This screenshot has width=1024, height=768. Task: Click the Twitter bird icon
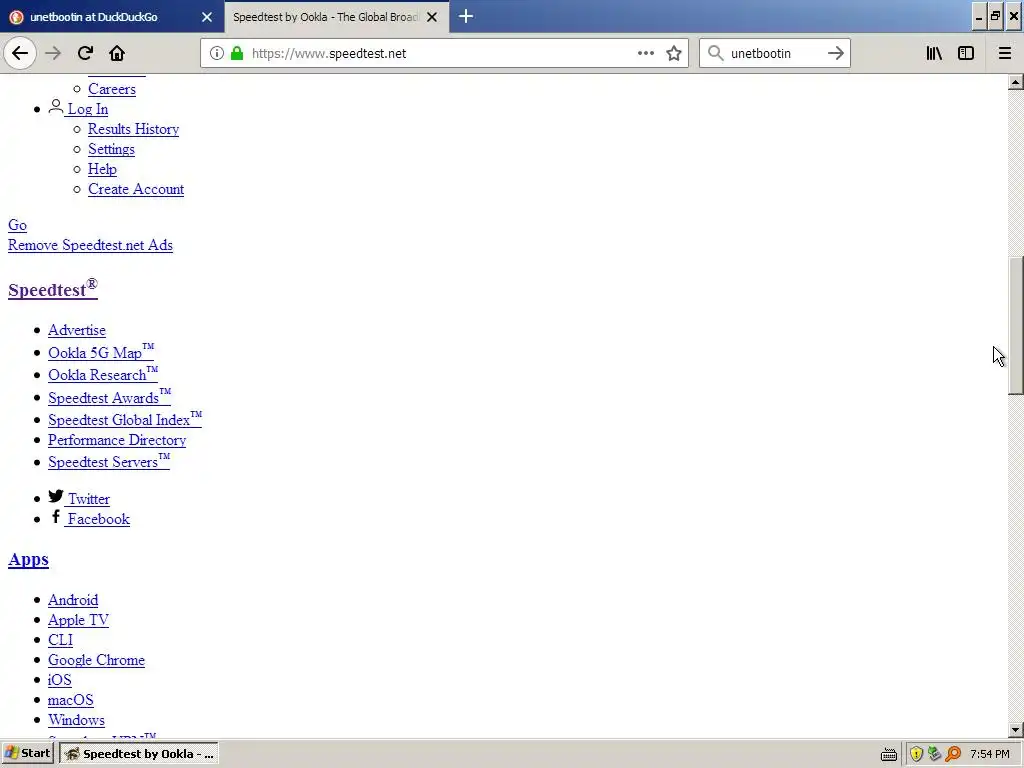[x=56, y=496]
